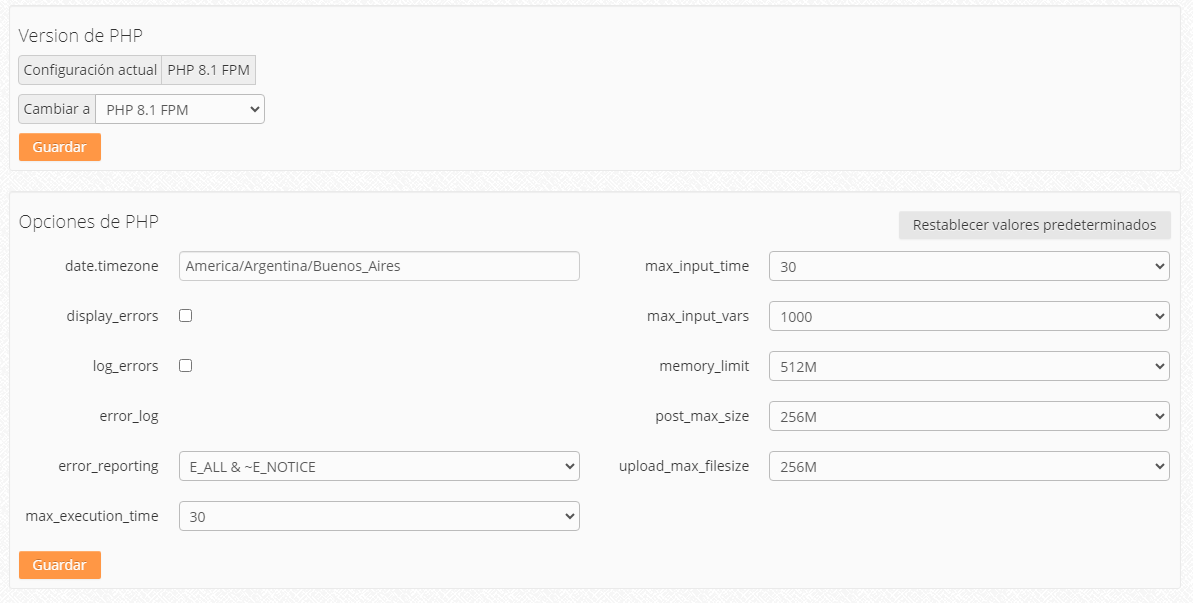Expand the max_input_vars dropdown
The image size is (1193, 603).
968,316
